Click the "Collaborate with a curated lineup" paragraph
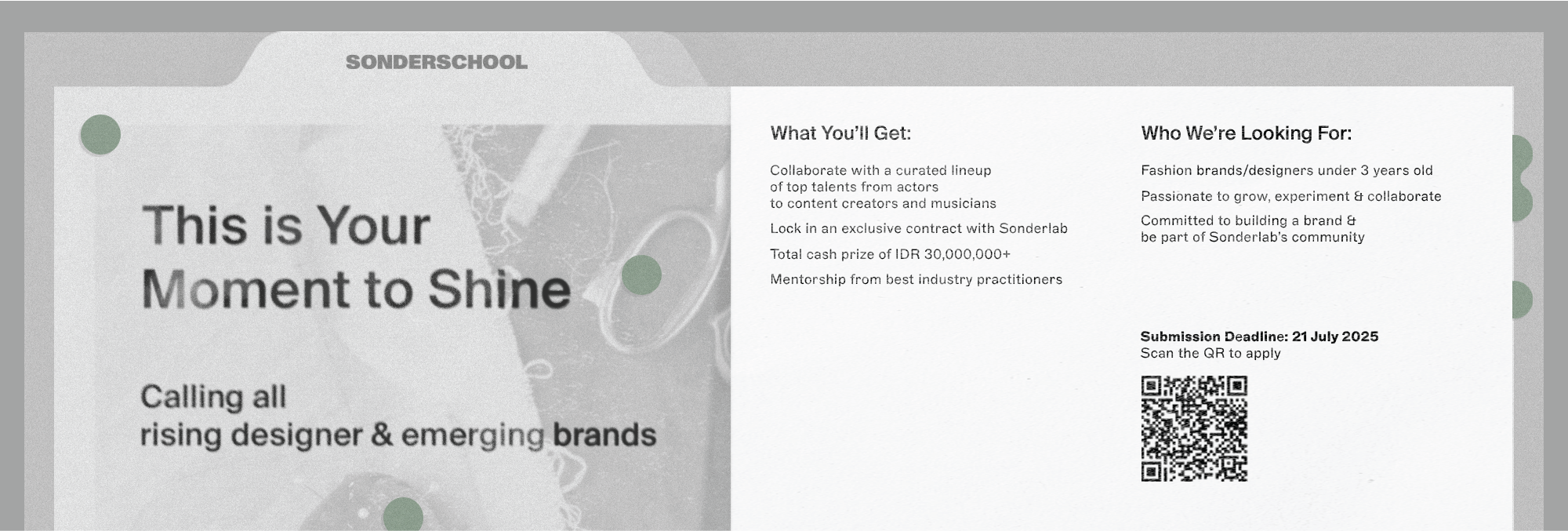This screenshot has height=531, width=1568. click(883, 187)
